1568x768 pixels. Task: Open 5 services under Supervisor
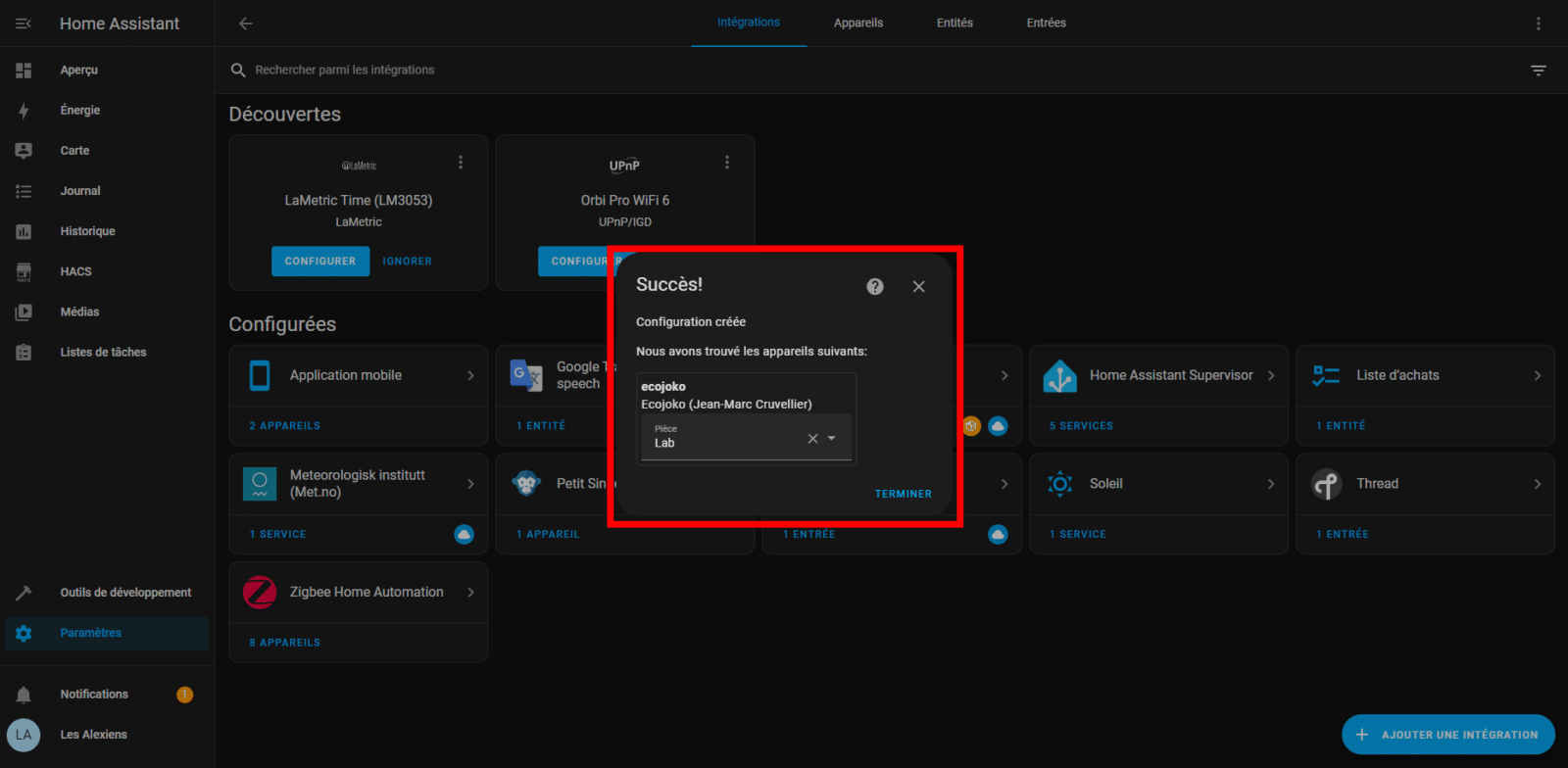(1081, 426)
